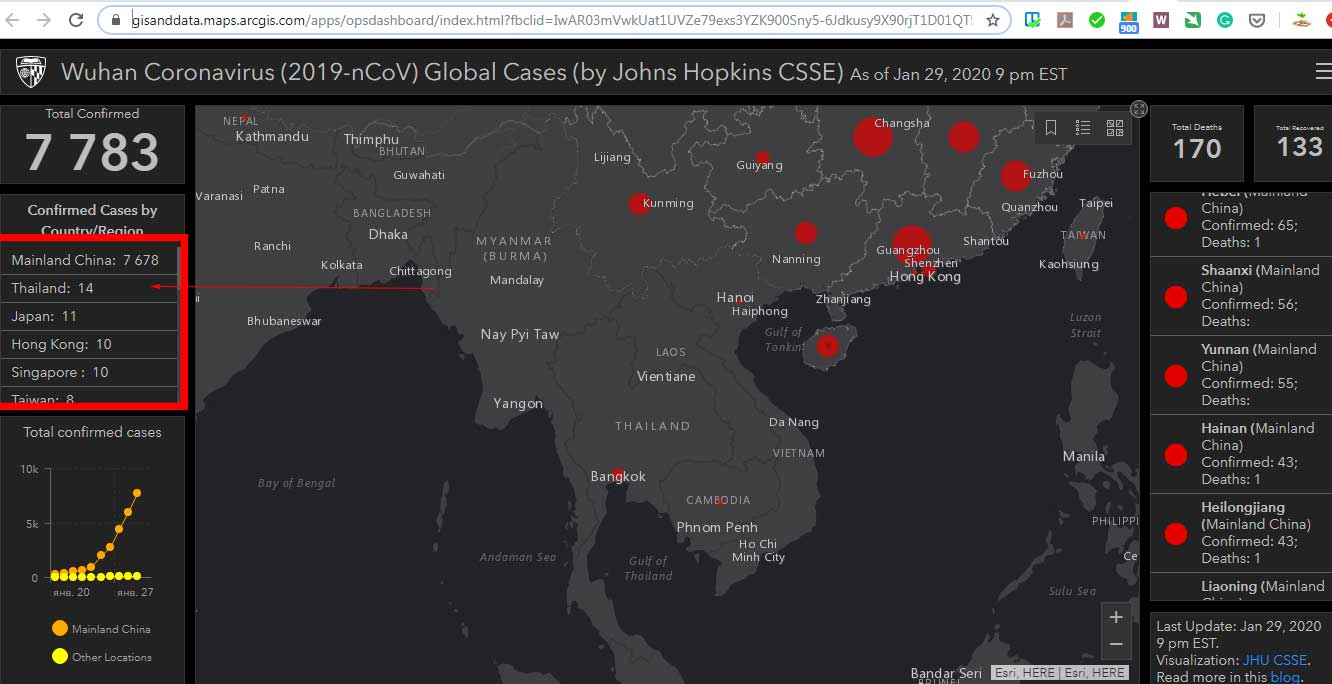Click the large red marker at Guangzhou
The image size is (1332, 684).
point(911,246)
